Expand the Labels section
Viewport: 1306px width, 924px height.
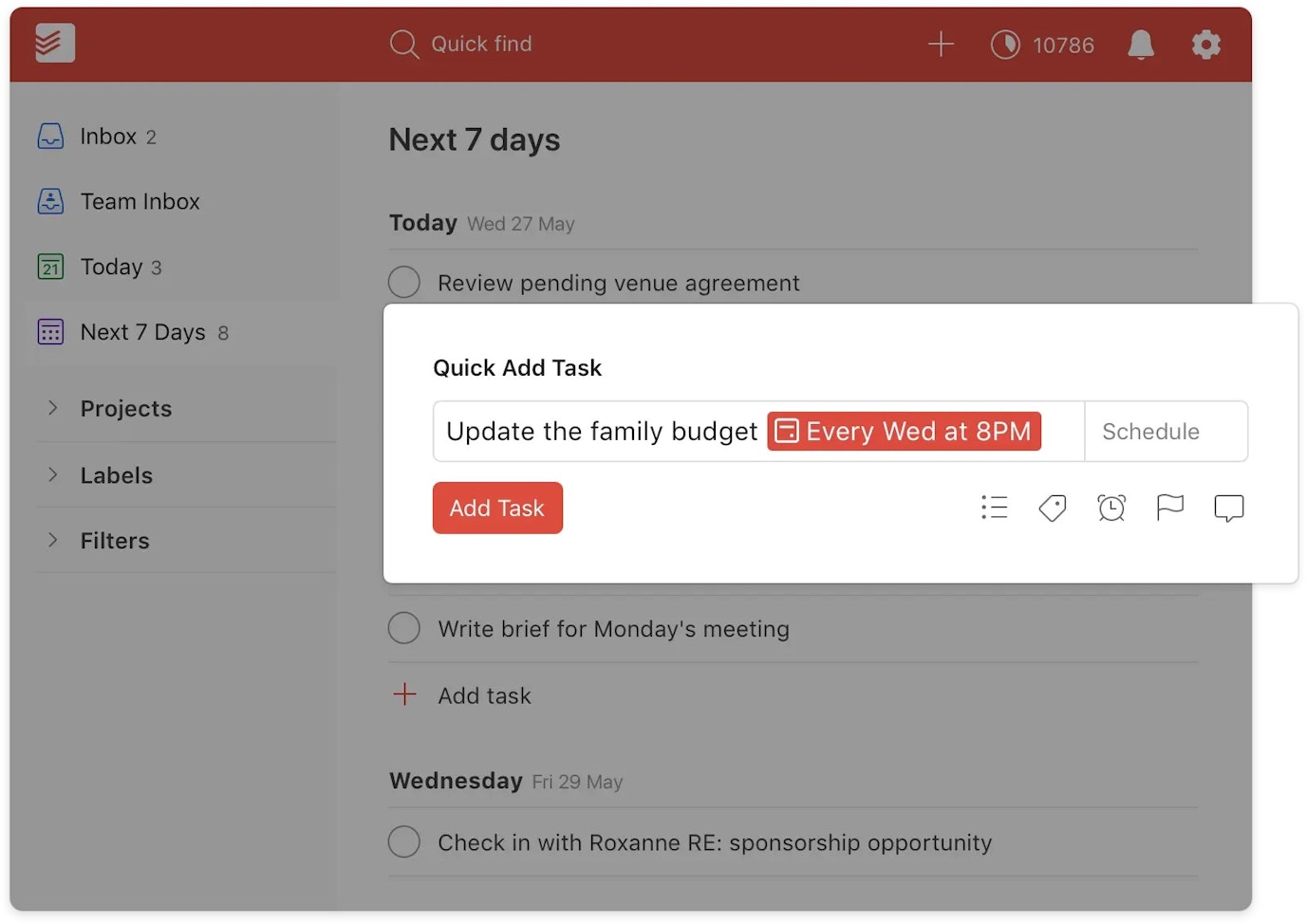(x=53, y=474)
